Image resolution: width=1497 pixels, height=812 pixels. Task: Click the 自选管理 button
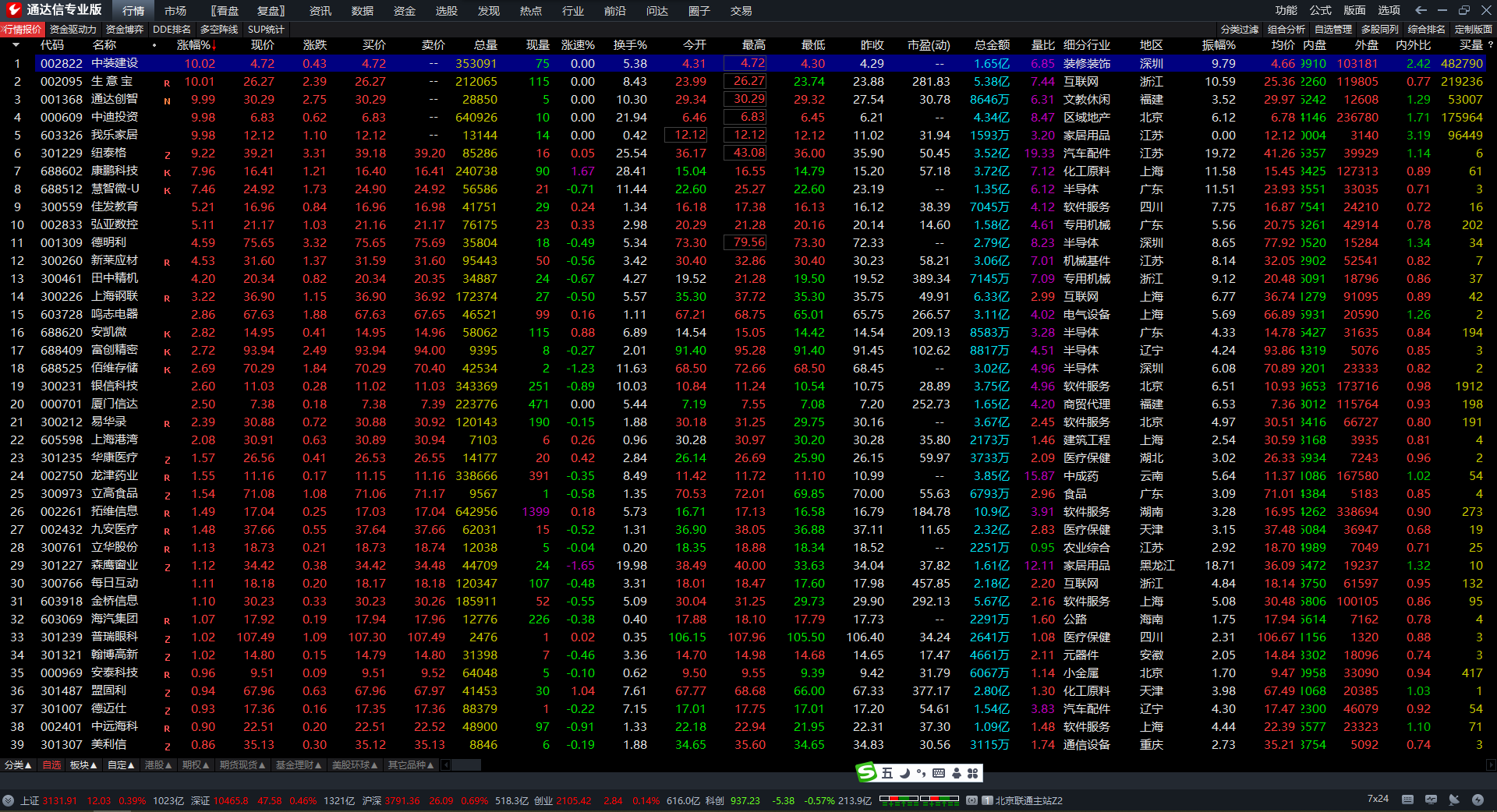(1333, 30)
